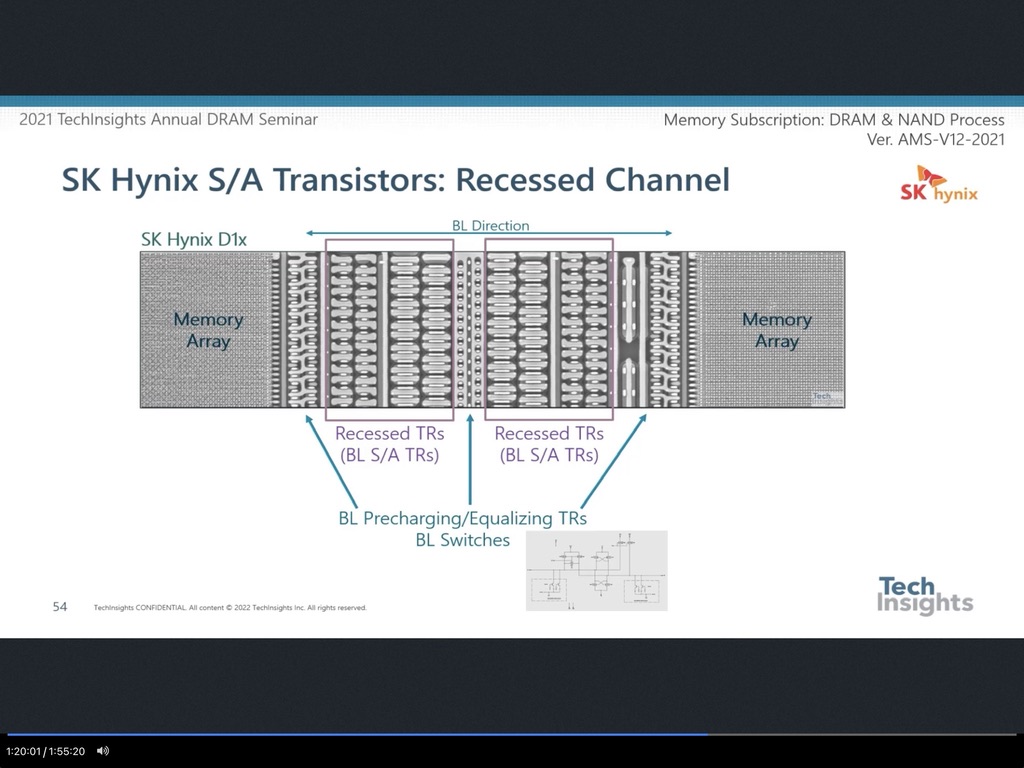Click the small TechInsights watermark in the die image
The image size is (1024, 768).
[x=826, y=398]
